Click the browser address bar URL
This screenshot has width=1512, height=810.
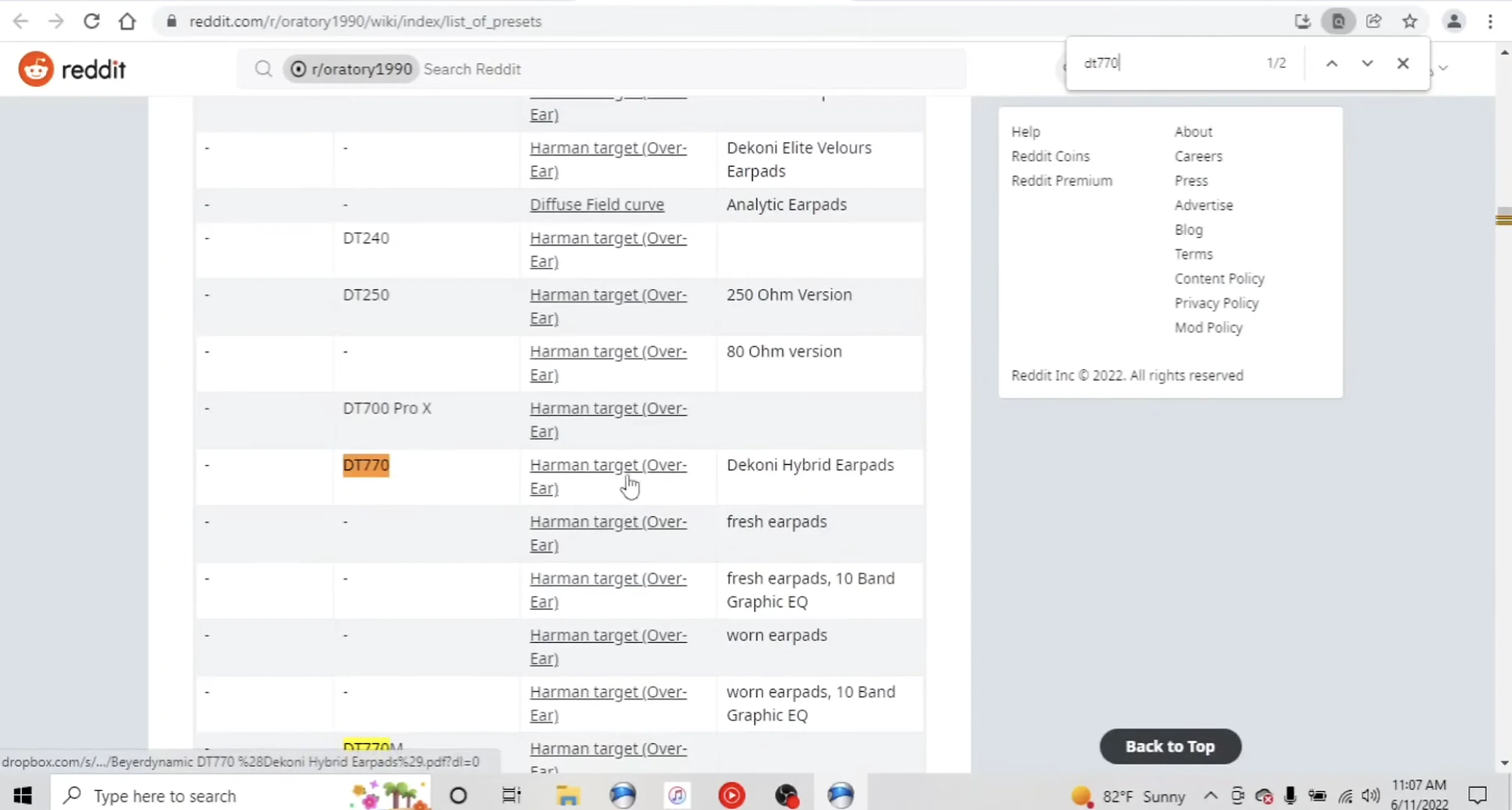[365, 22]
